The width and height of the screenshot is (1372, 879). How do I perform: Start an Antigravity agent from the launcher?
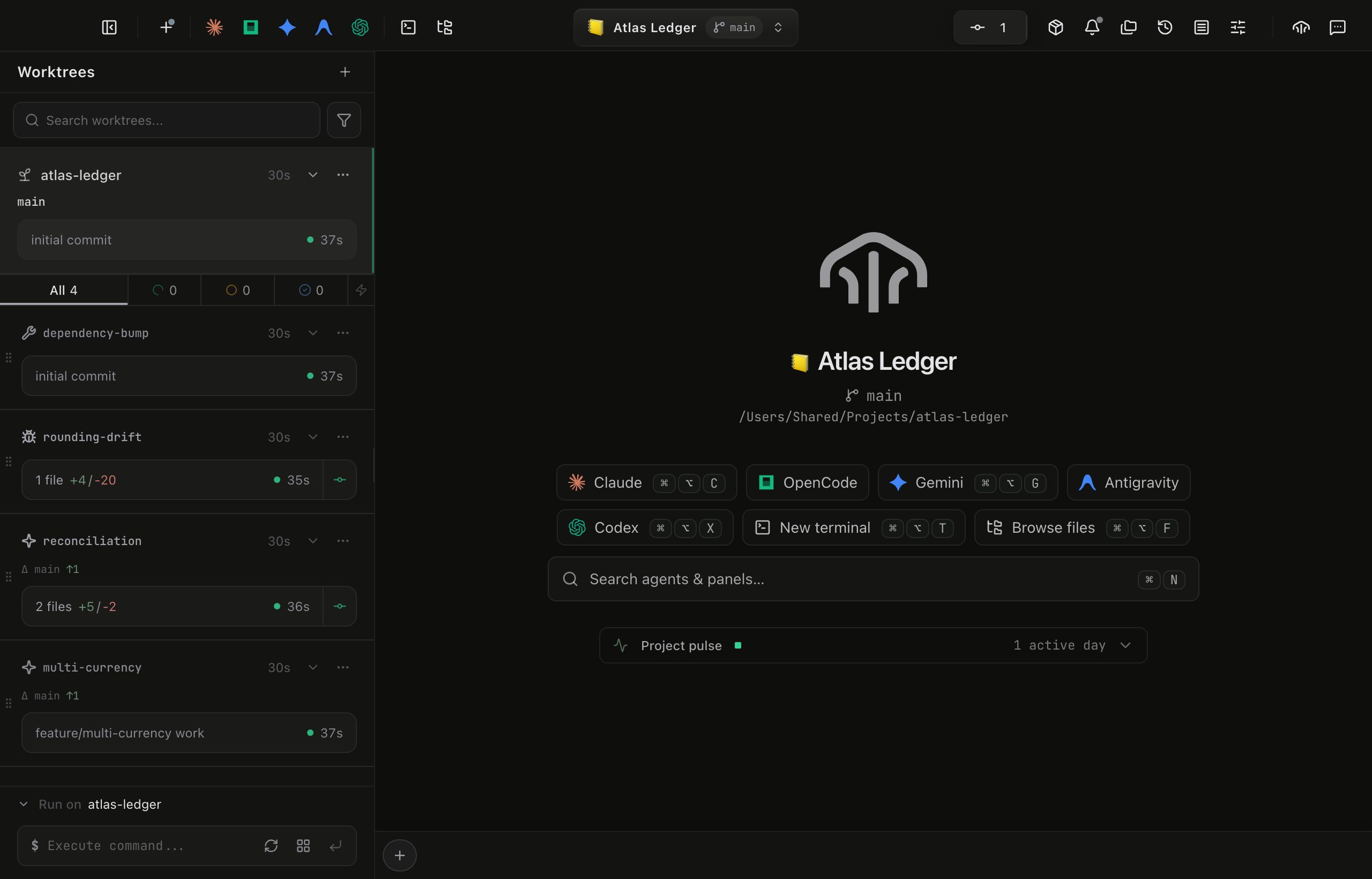coord(1129,482)
